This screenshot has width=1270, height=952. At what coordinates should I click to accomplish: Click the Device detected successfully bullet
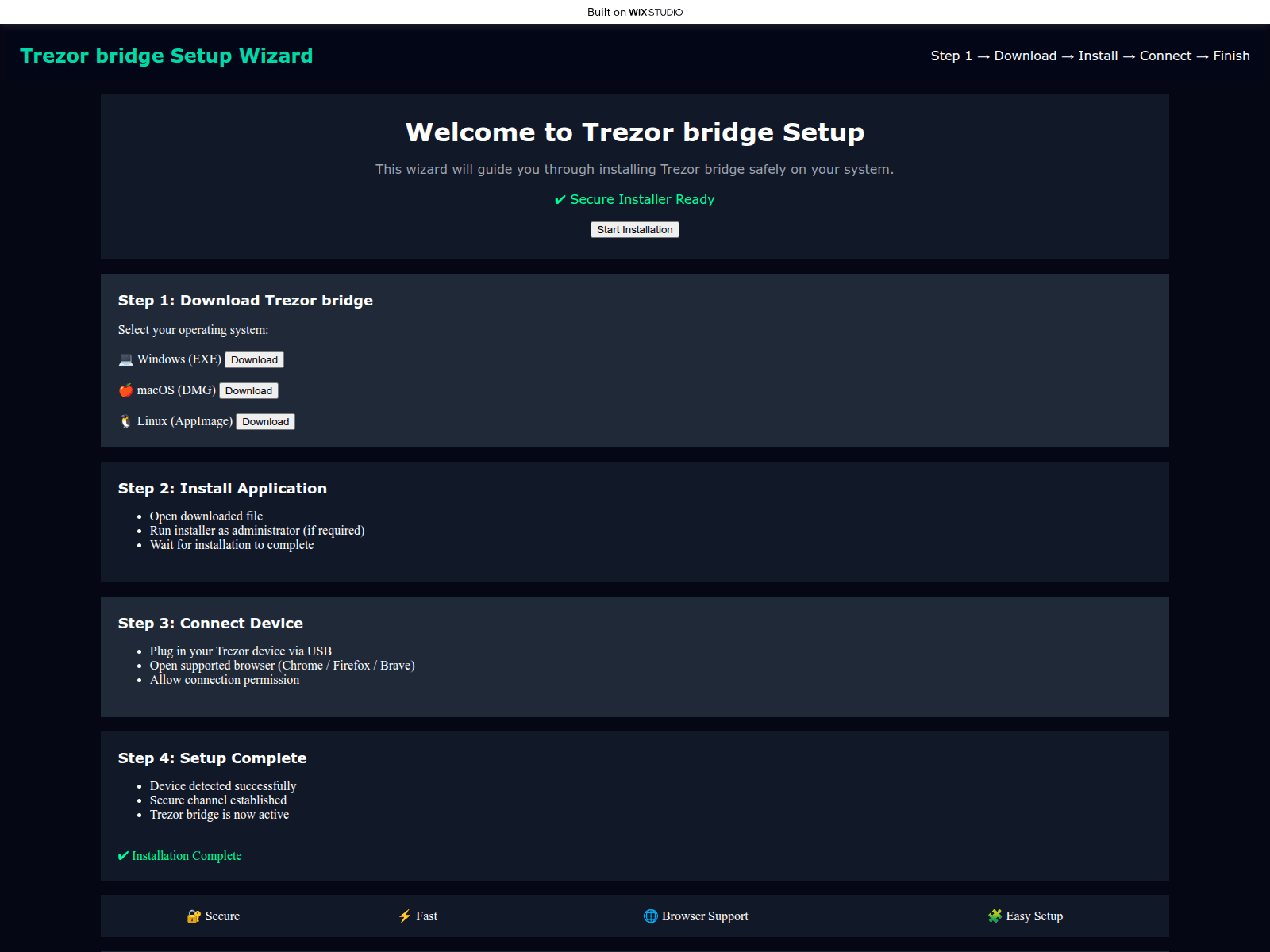223,786
